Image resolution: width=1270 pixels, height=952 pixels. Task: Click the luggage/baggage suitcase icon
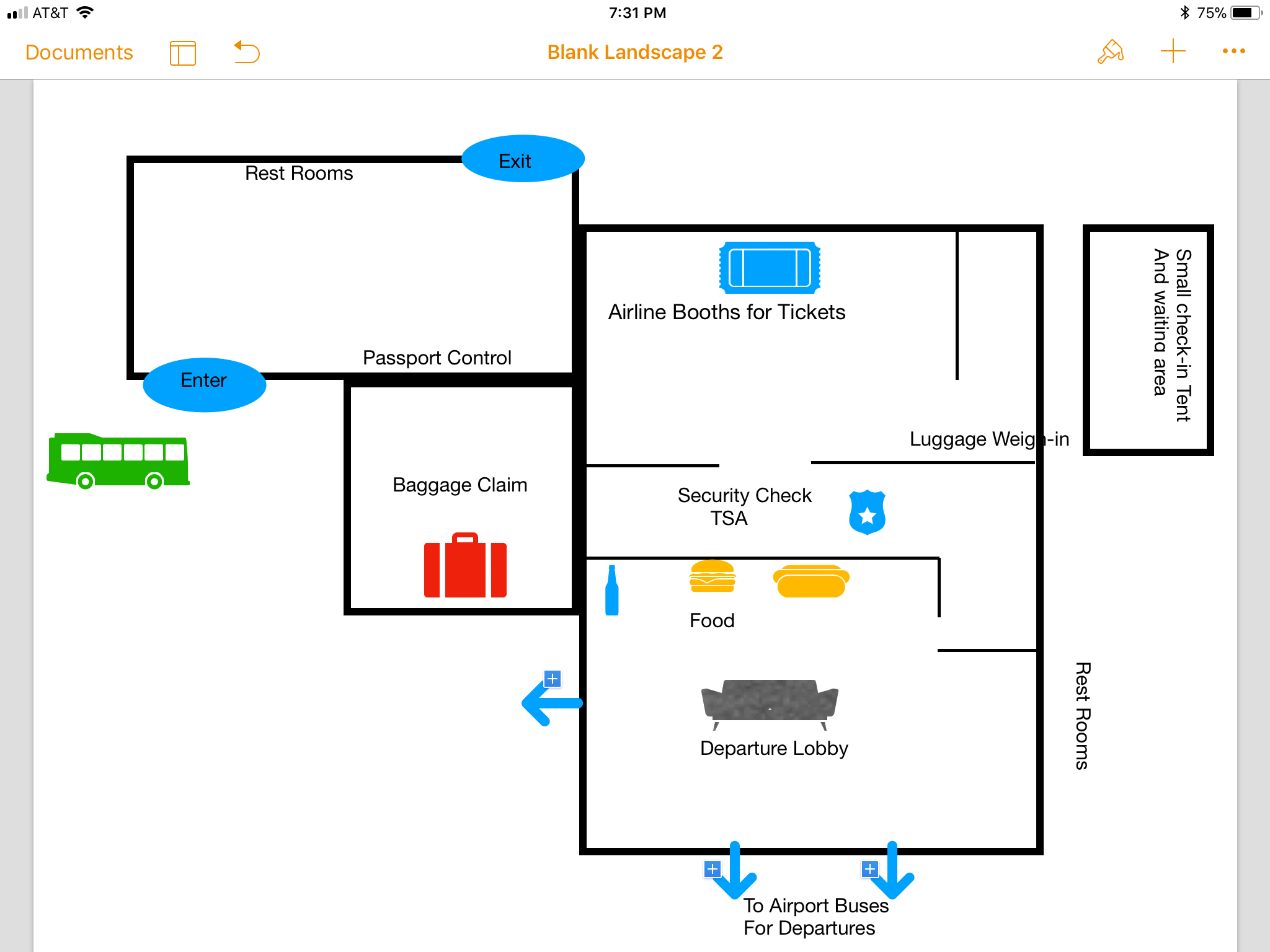(x=462, y=563)
